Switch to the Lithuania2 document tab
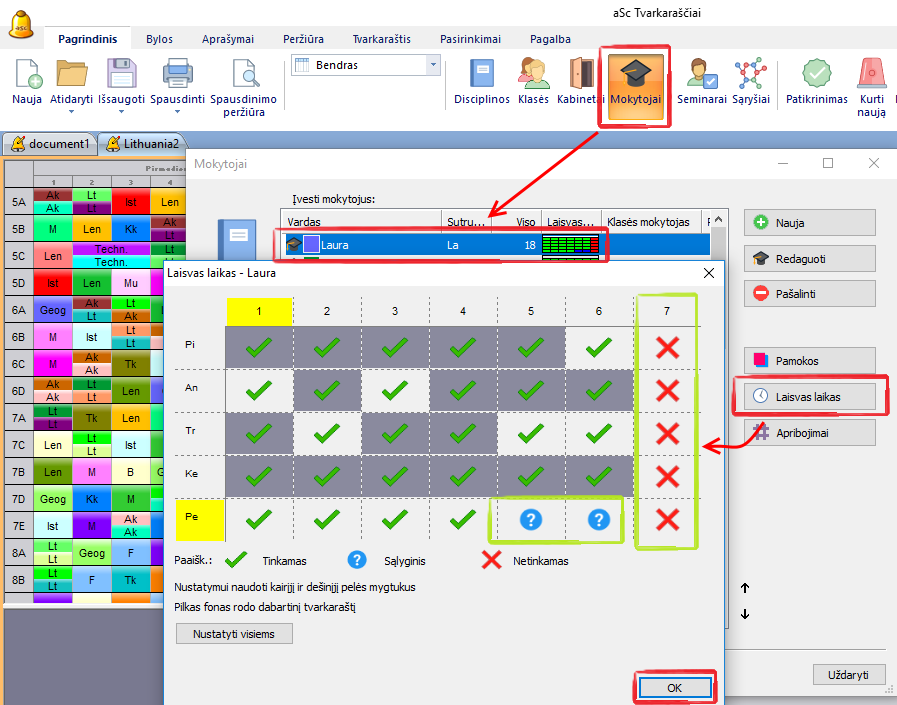The image size is (897, 705). [143, 144]
